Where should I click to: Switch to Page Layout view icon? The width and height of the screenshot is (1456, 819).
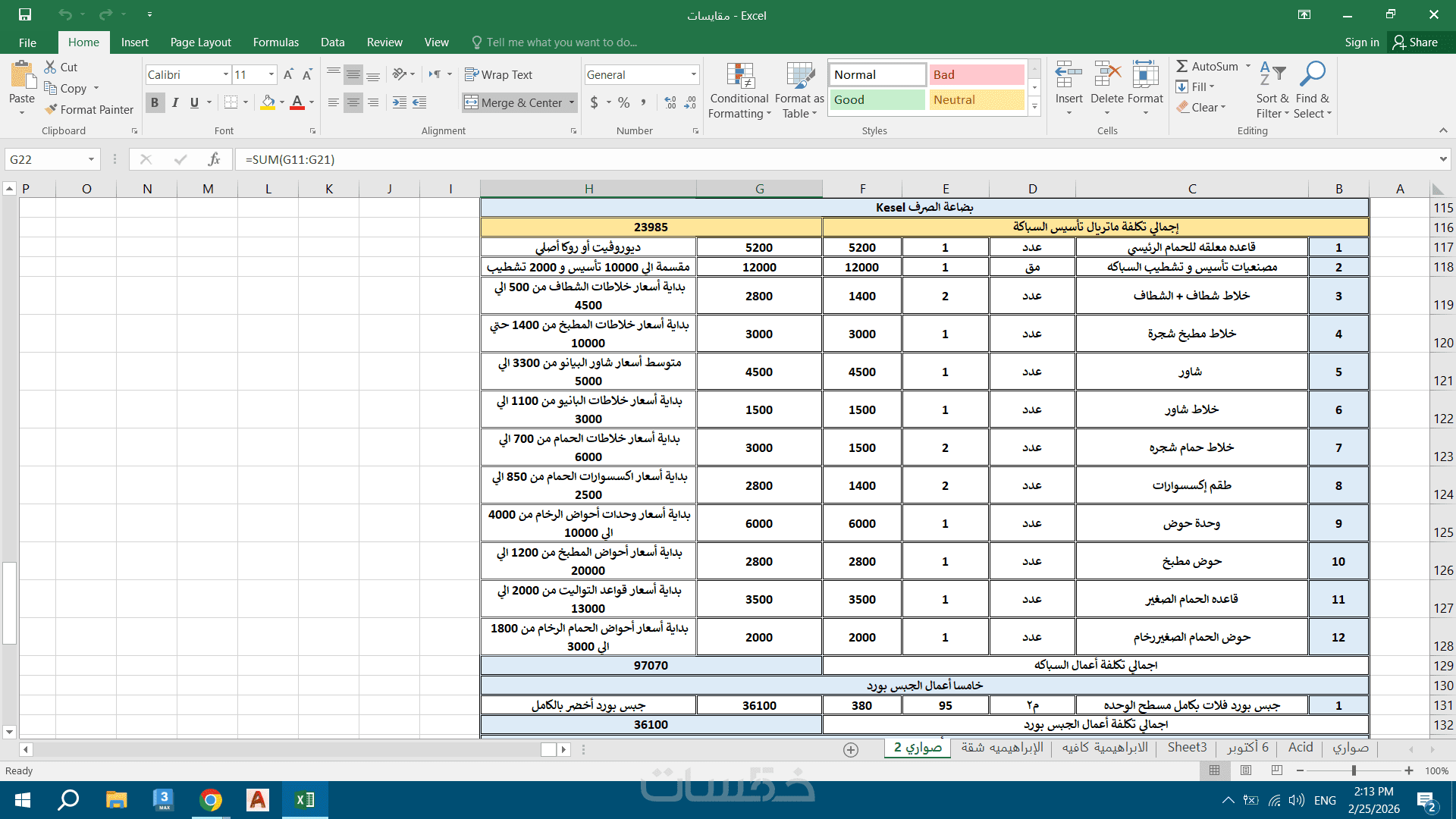(1246, 770)
